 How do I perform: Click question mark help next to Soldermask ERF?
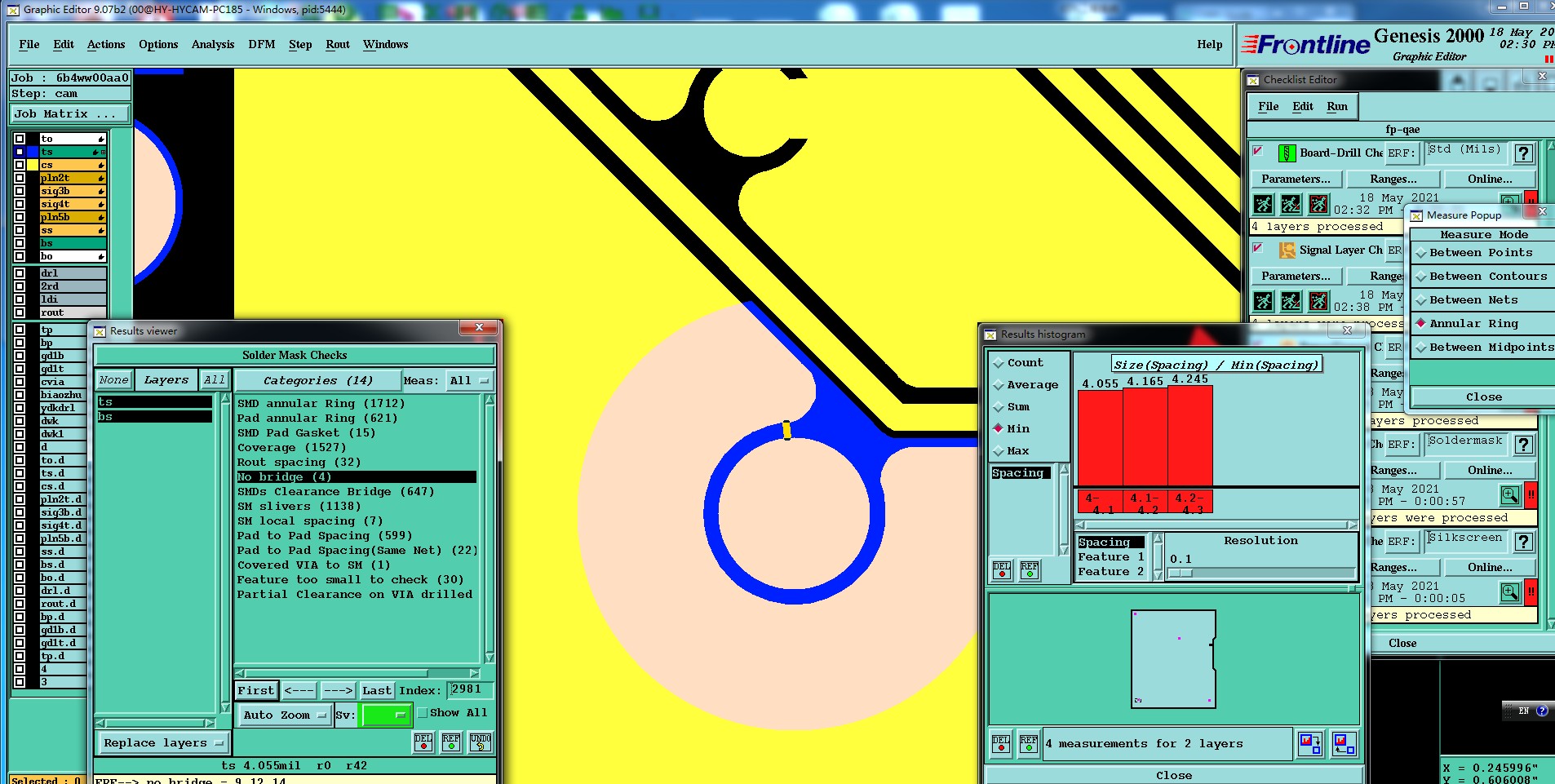pos(1523,445)
